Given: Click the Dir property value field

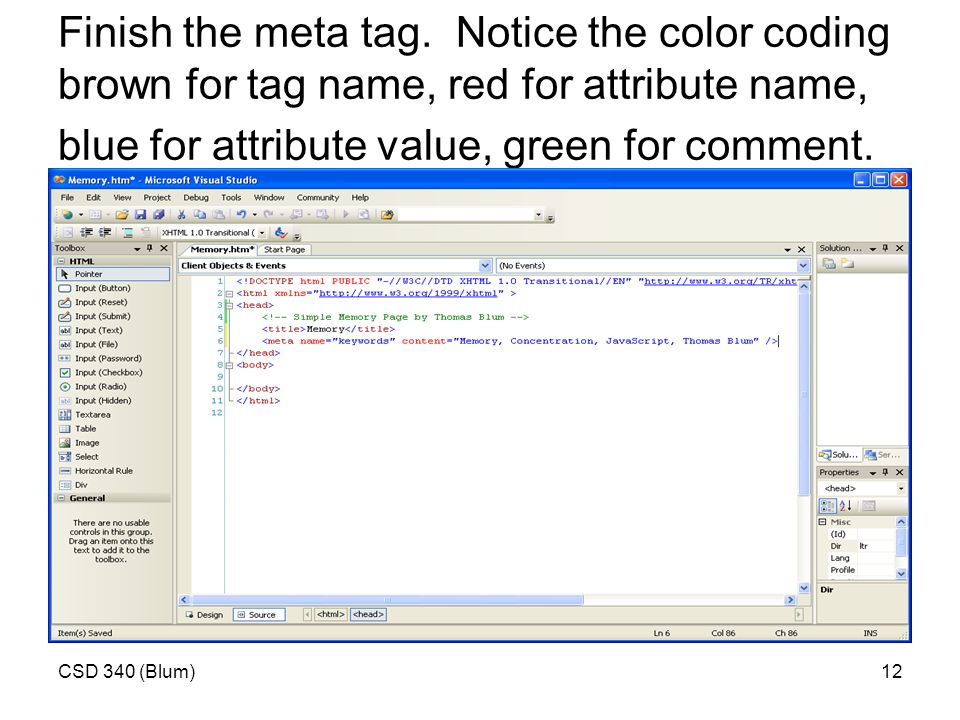Looking at the screenshot, I should 876,546.
